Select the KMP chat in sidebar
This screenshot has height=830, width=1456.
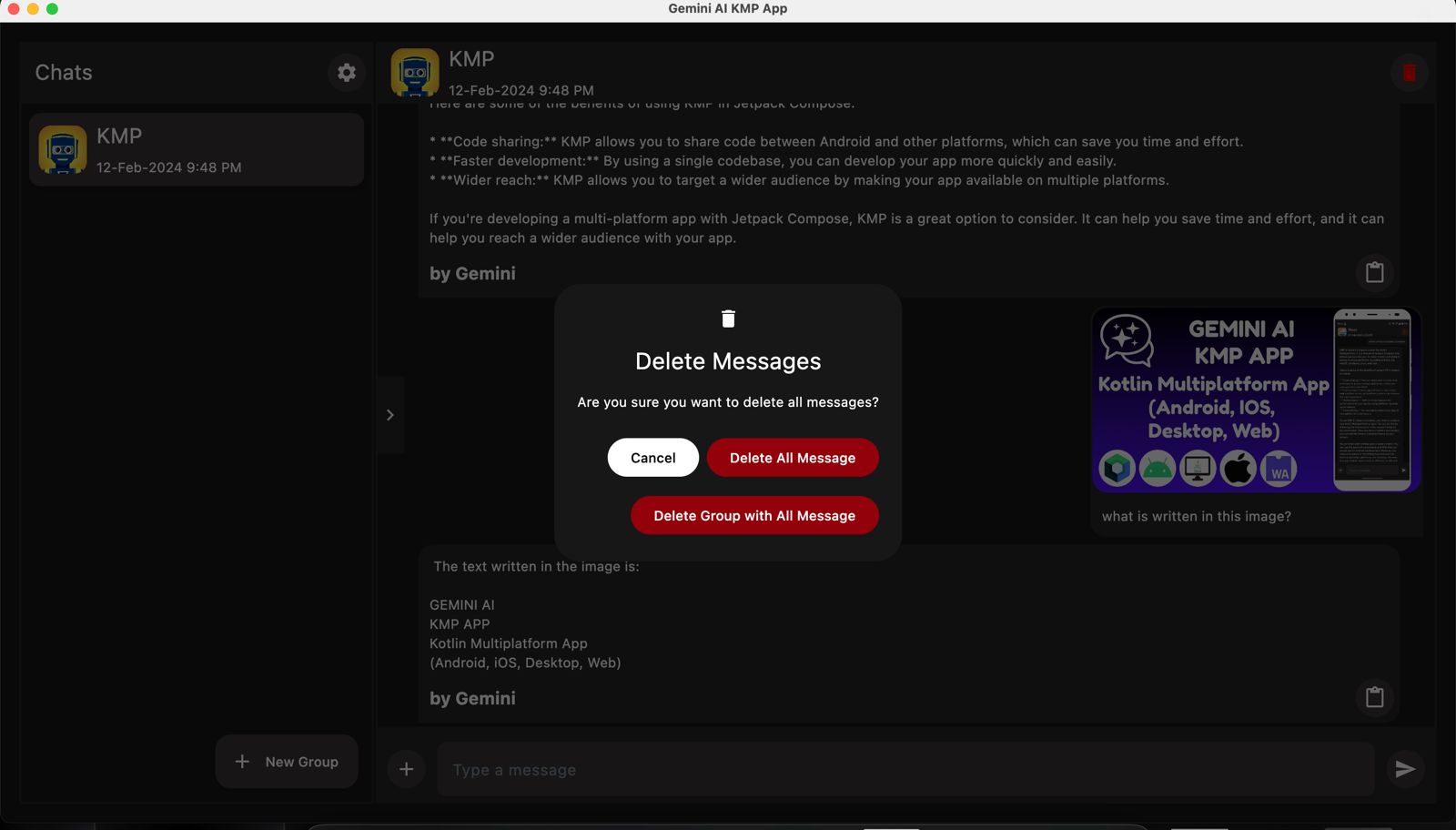click(x=197, y=150)
